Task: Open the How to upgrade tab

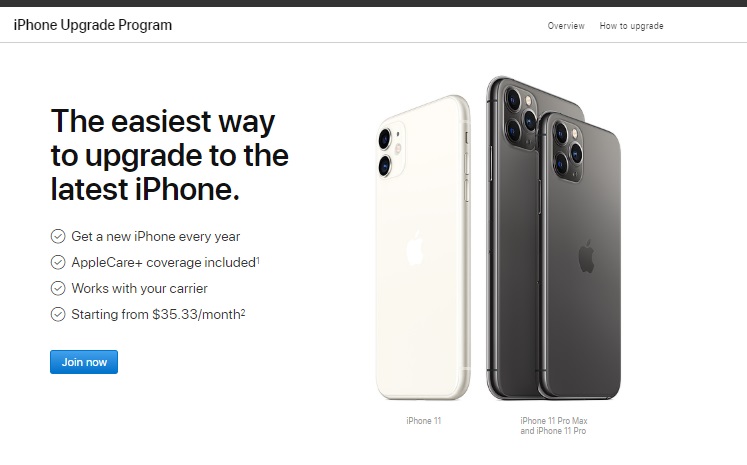Action: point(631,26)
